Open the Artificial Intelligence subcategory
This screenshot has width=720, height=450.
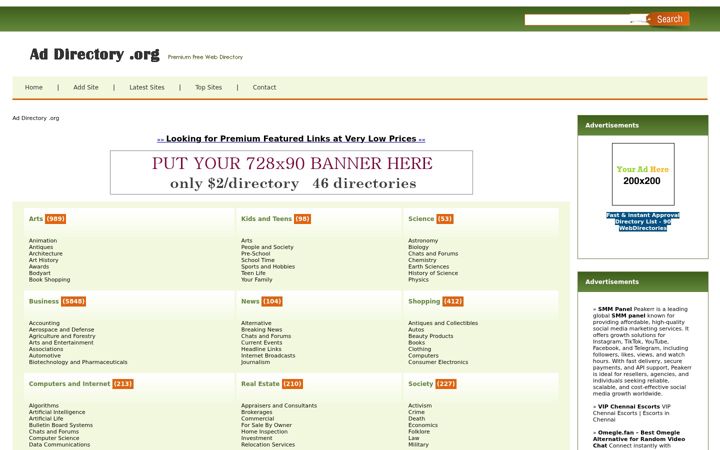point(57,412)
